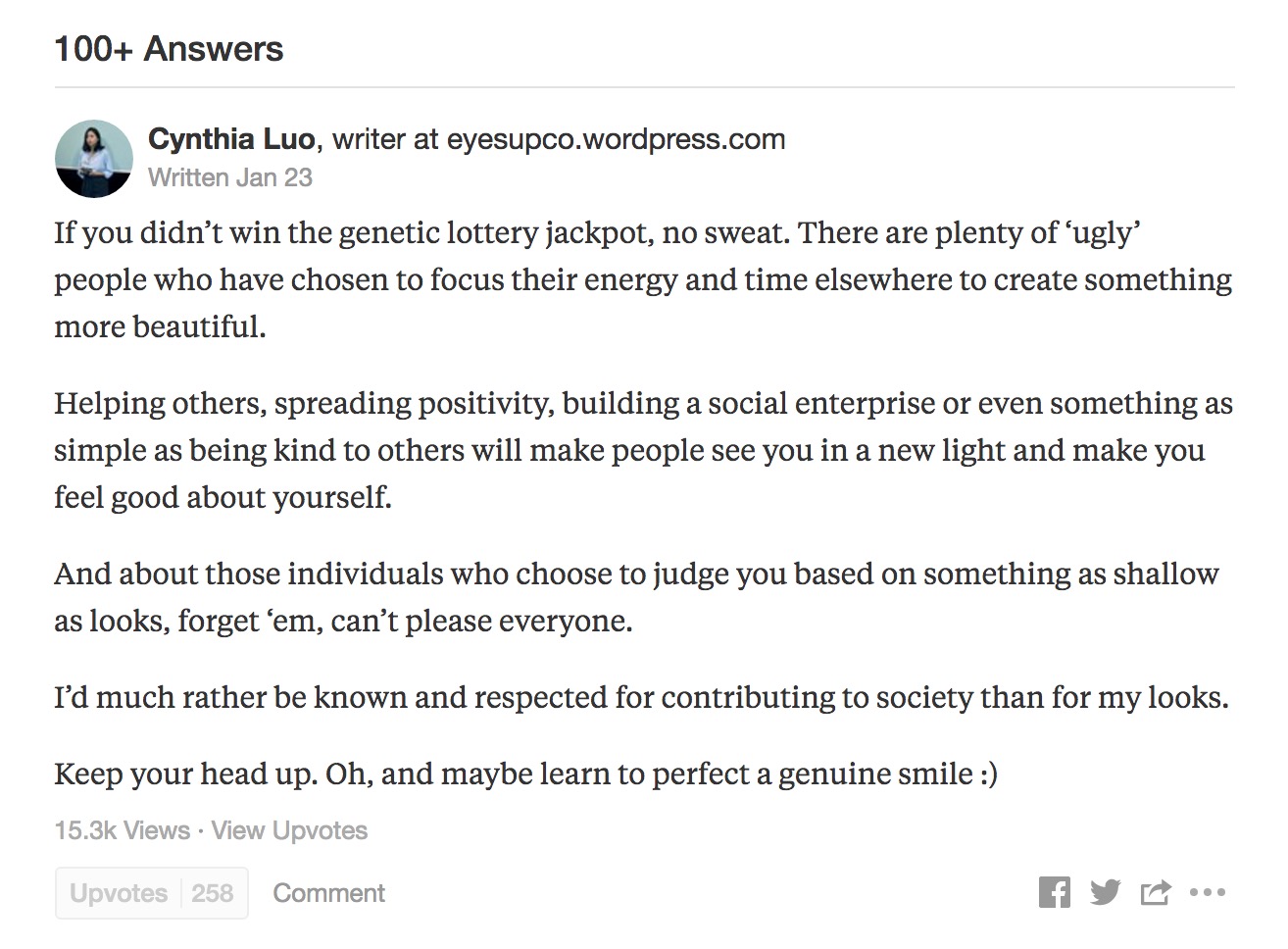The image size is (1288, 949).
Task: Open the Comment section
Action: click(328, 893)
